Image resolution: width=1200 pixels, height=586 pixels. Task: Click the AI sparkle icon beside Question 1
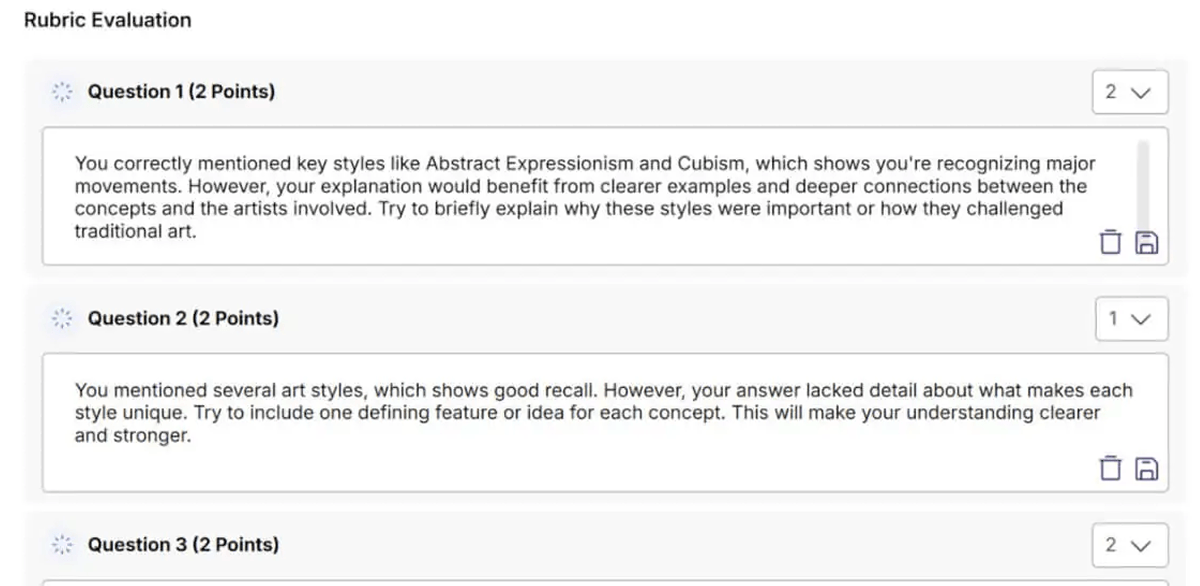[x=62, y=92]
